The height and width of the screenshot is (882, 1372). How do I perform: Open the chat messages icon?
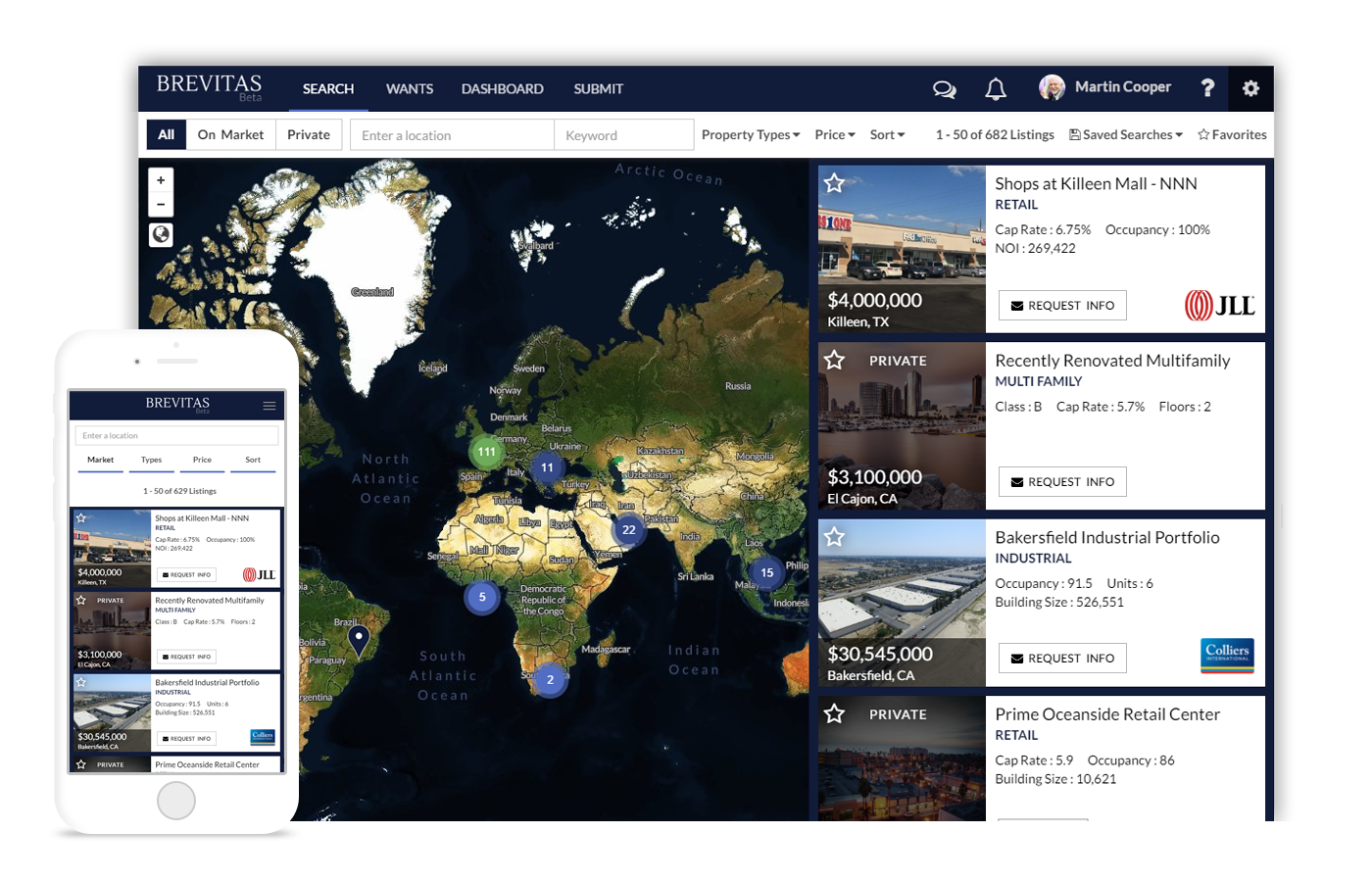(x=944, y=89)
